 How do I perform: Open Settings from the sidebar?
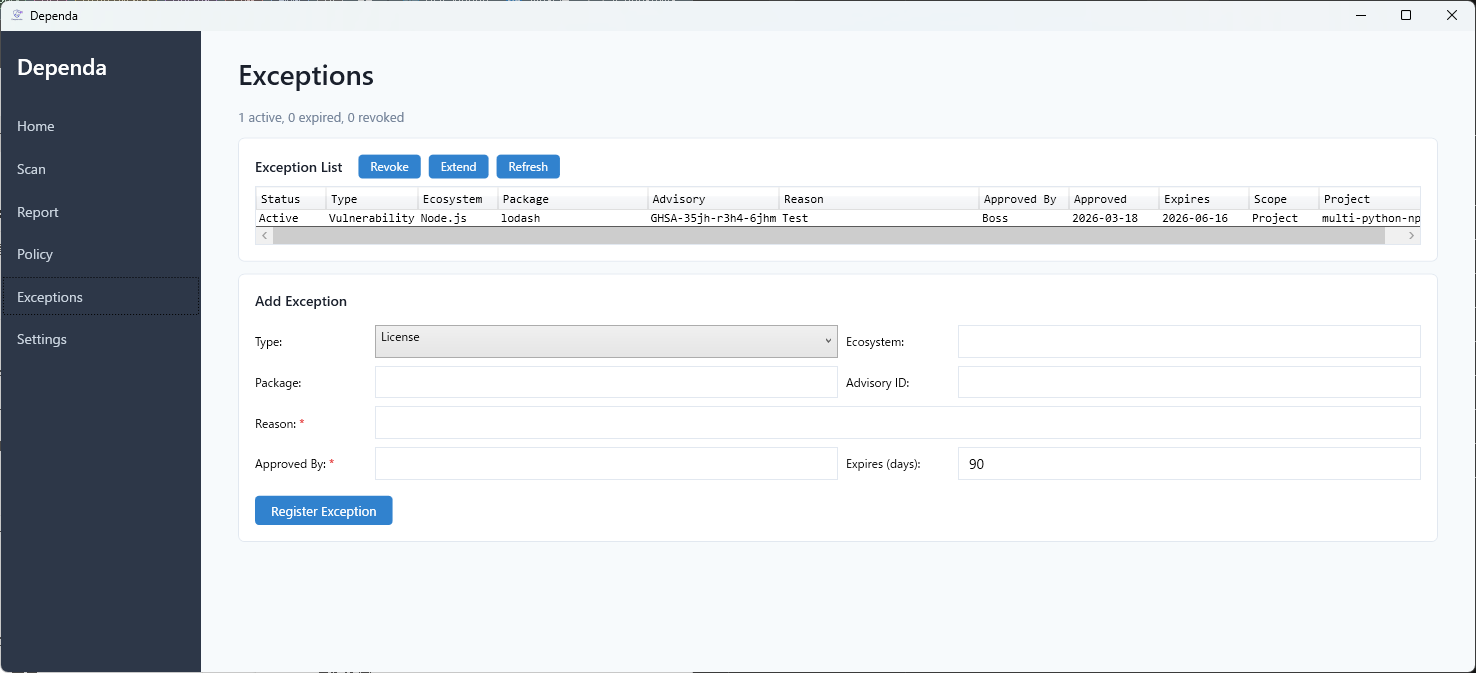point(42,339)
